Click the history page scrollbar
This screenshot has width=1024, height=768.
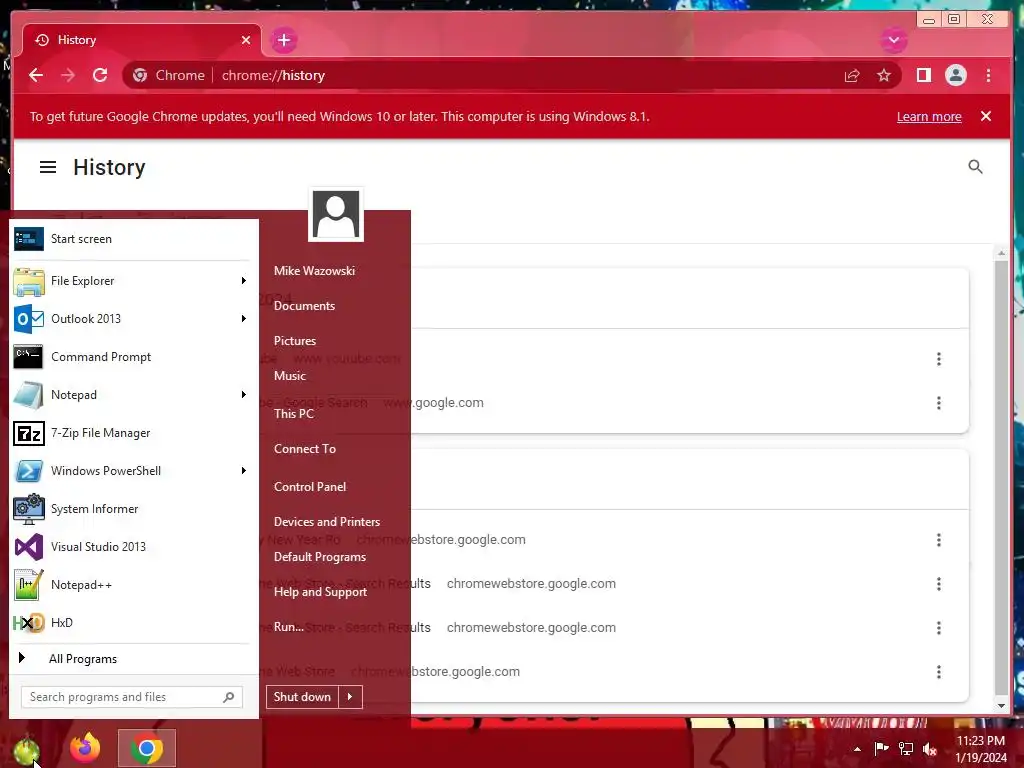click(x=1001, y=479)
